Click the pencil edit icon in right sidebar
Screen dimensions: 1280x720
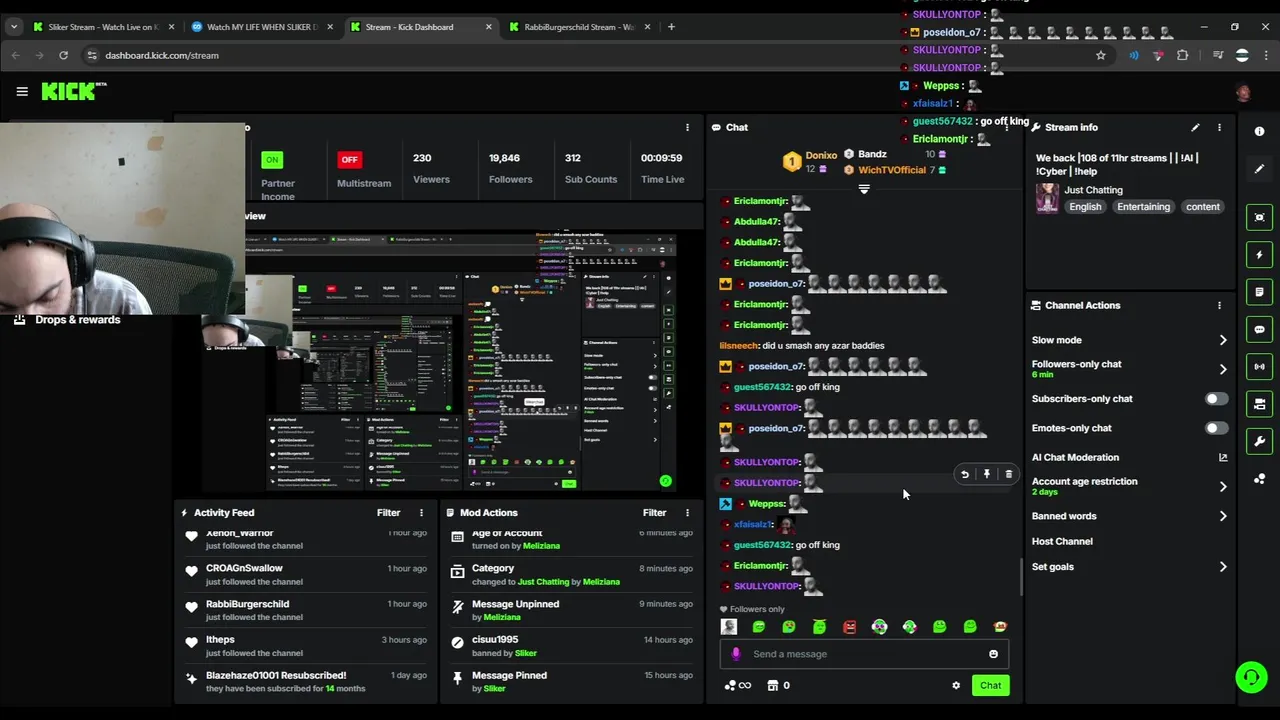[1259, 169]
